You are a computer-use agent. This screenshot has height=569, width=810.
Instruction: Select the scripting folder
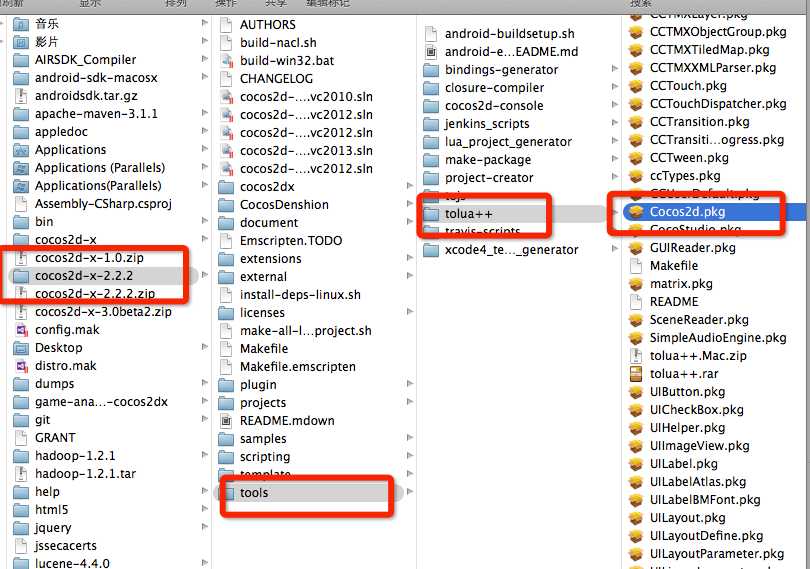265,457
